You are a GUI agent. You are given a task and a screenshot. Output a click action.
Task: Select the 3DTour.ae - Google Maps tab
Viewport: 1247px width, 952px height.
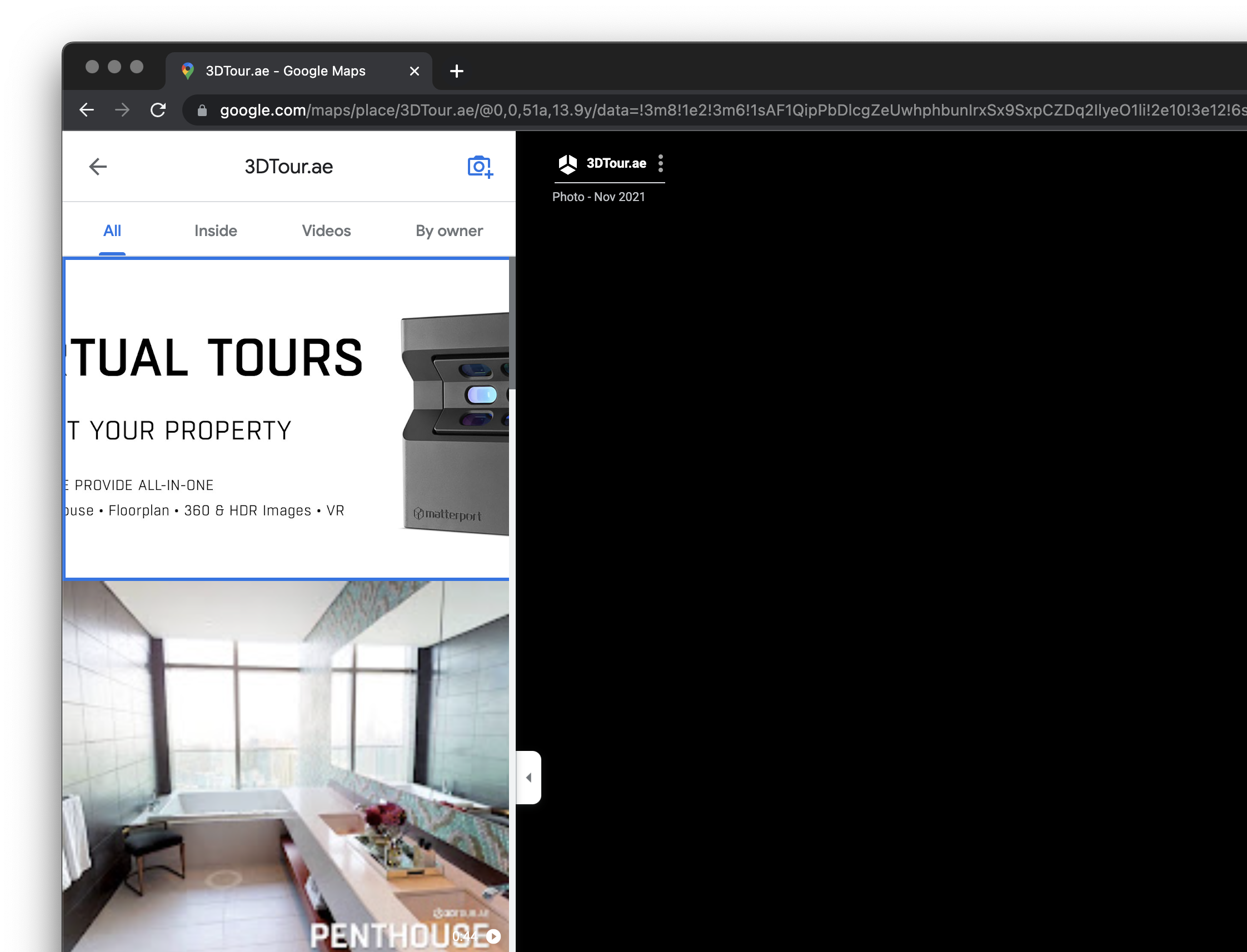click(300, 72)
